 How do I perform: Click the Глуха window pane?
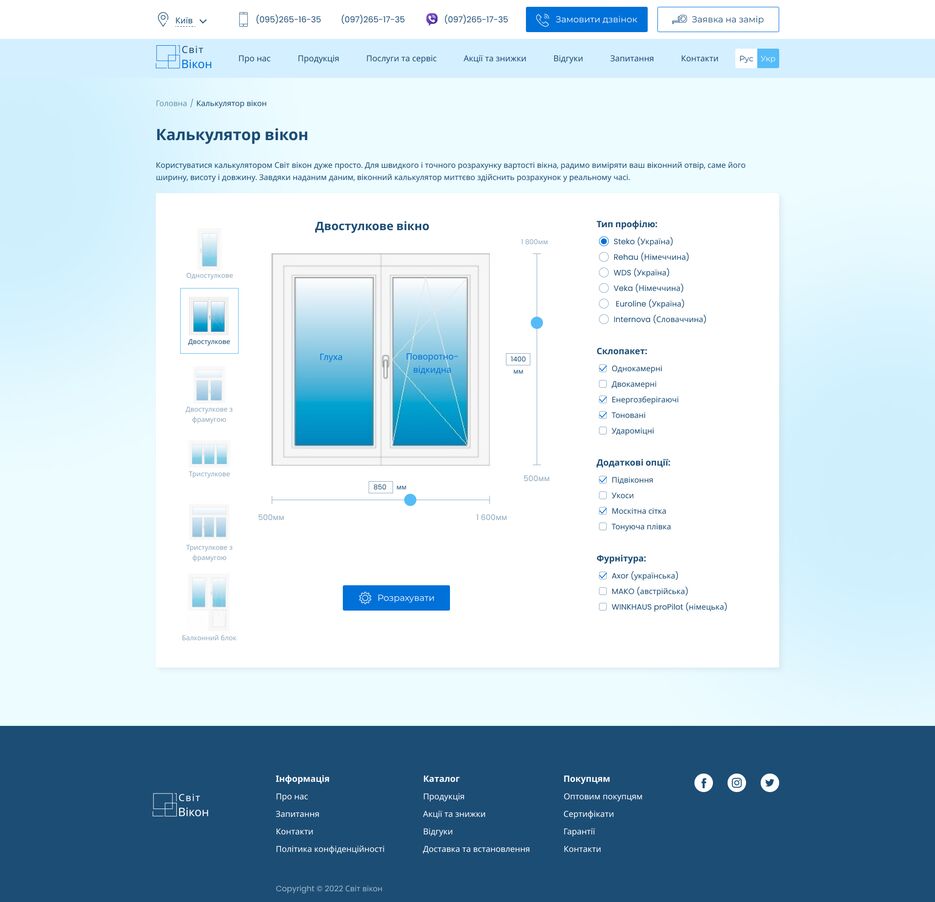pyautogui.click(x=334, y=361)
